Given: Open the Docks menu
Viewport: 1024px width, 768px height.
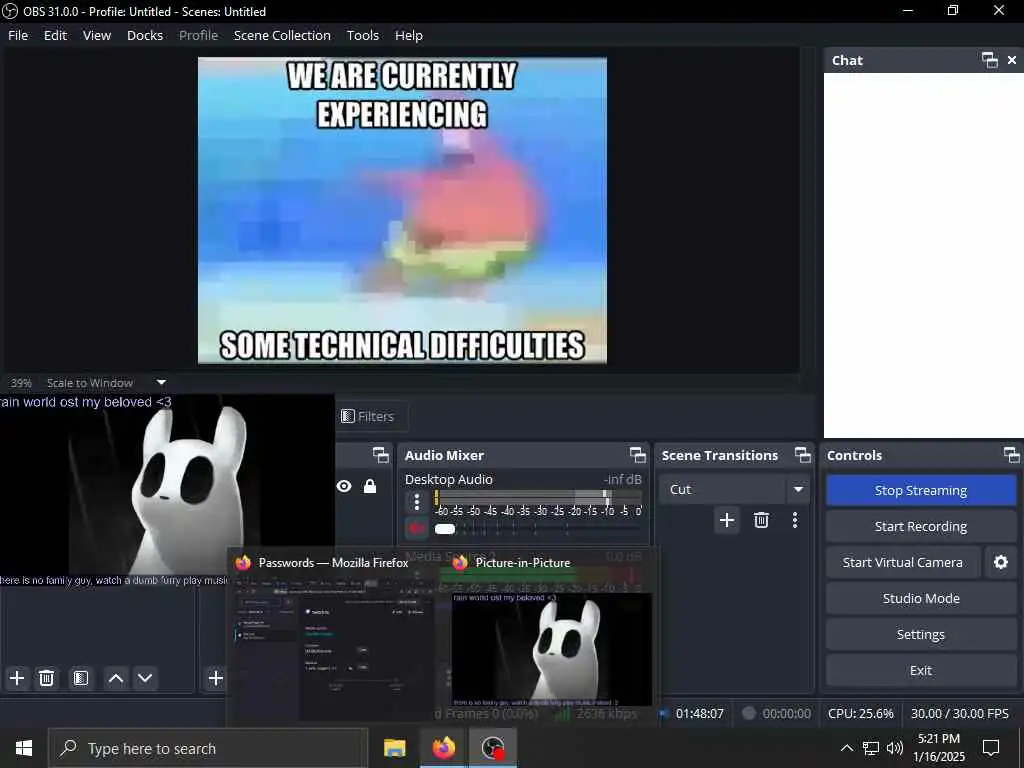Looking at the screenshot, I should [145, 35].
